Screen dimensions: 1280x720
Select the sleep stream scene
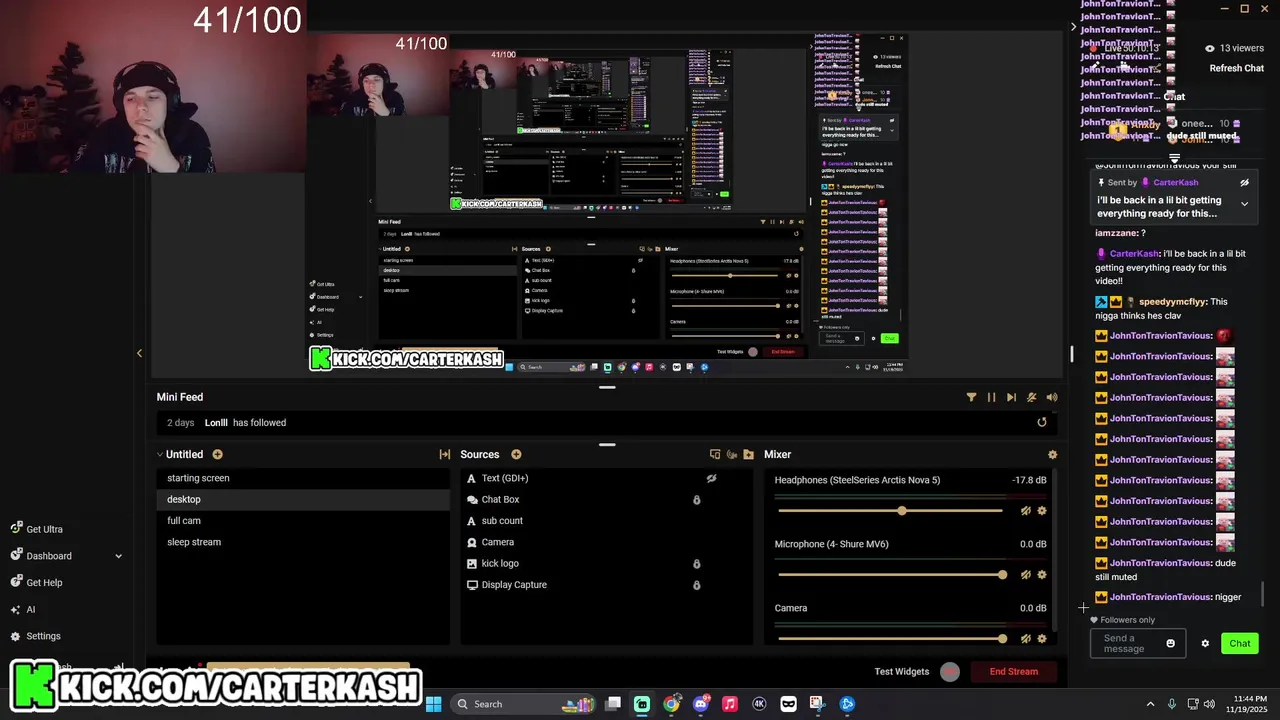tap(303, 542)
